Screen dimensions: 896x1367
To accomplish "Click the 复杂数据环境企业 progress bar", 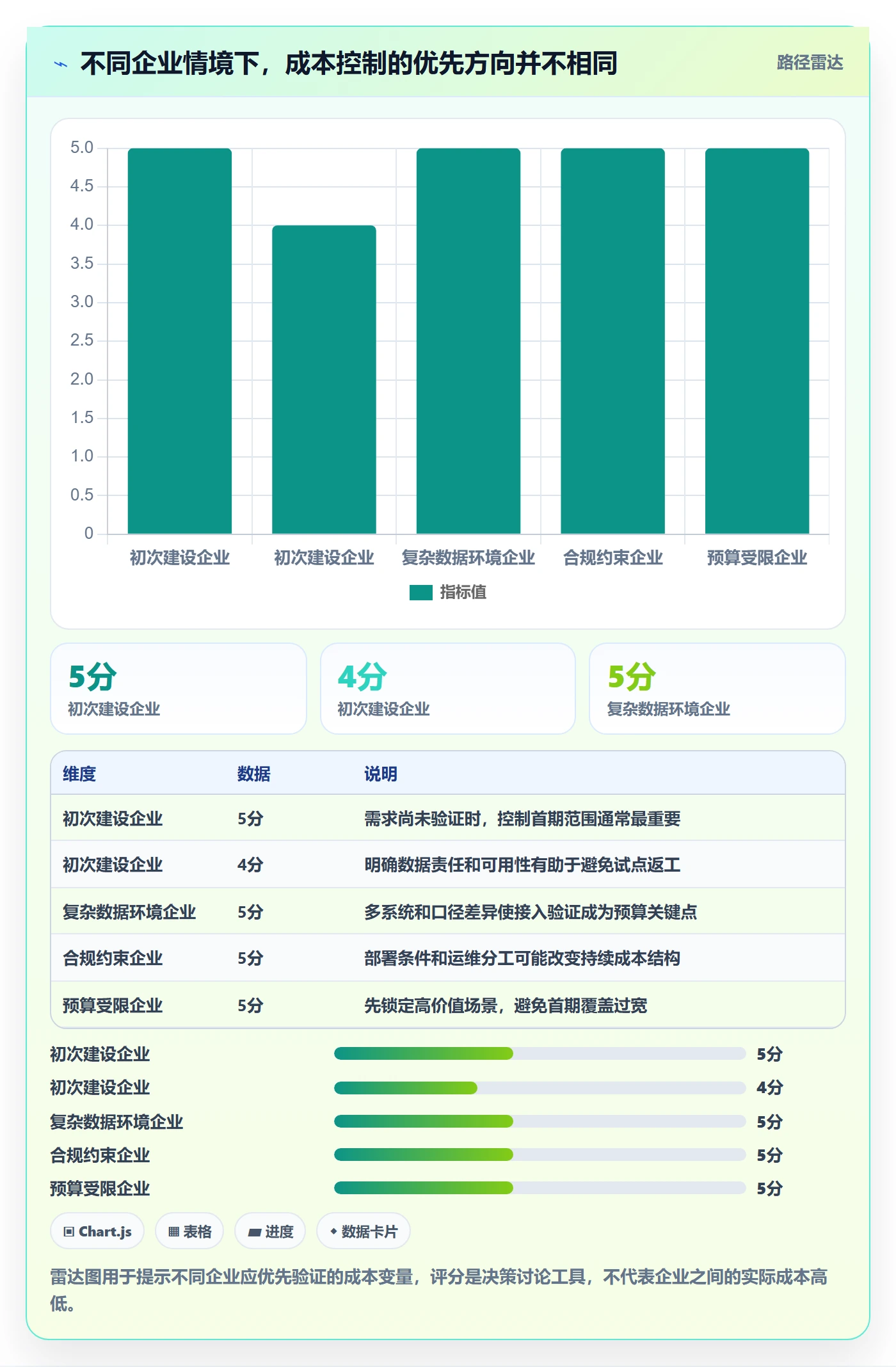I will pyautogui.click(x=540, y=1121).
